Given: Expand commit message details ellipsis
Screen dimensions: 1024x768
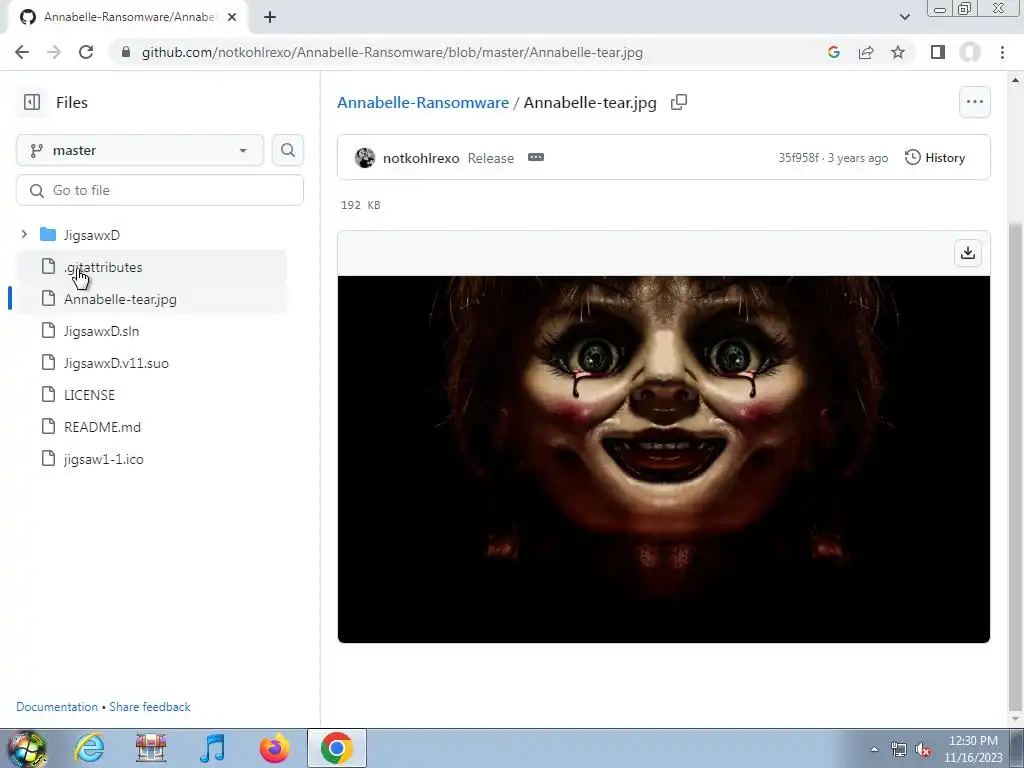Looking at the screenshot, I should pyautogui.click(x=536, y=157).
